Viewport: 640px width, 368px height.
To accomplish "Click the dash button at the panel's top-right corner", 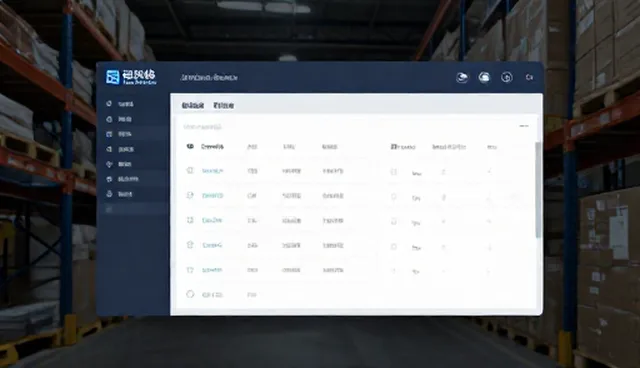I will (524, 126).
